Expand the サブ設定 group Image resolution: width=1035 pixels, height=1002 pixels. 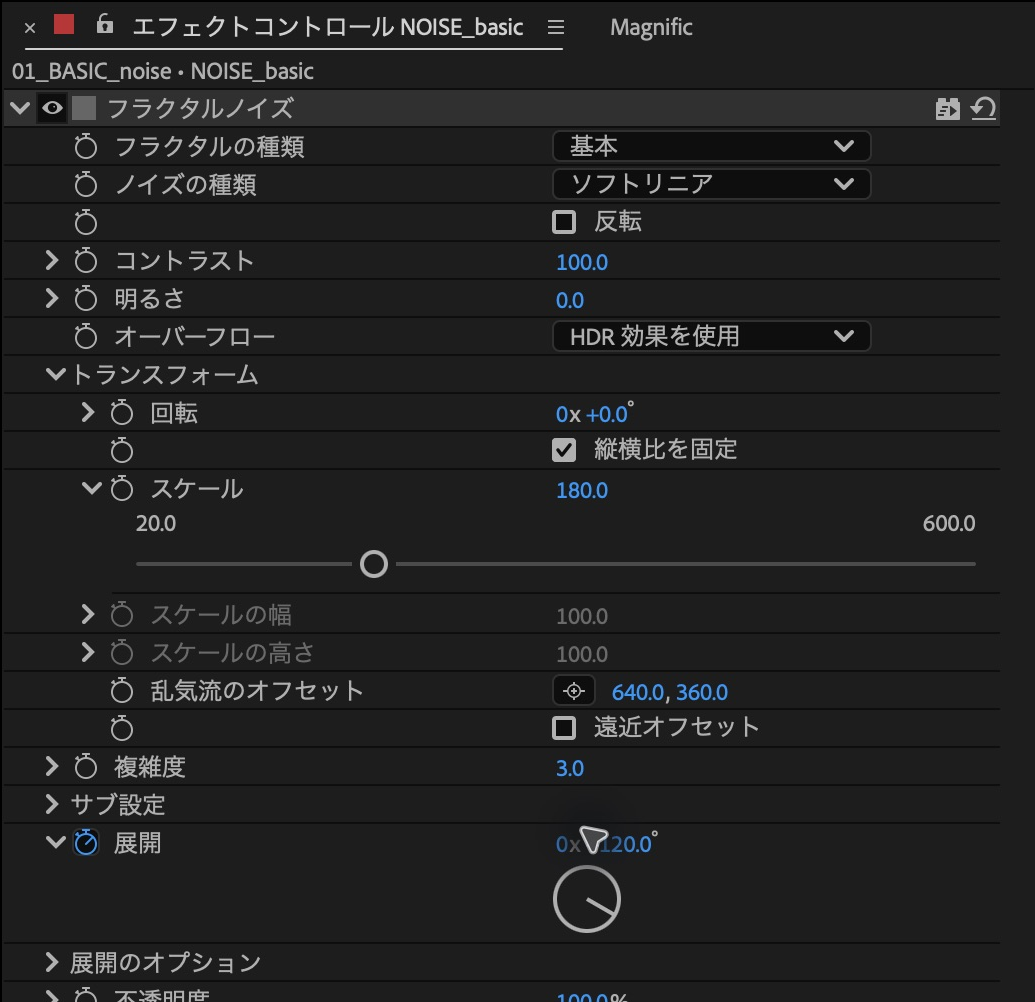[x=51, y=804]
